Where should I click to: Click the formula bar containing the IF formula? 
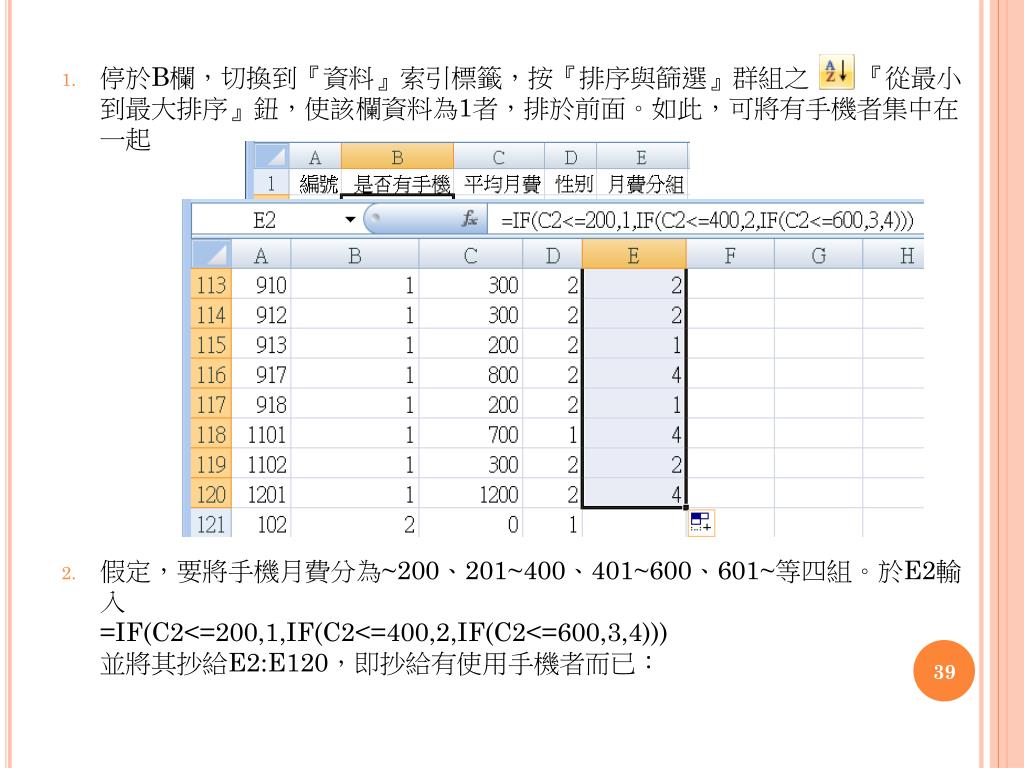[x=707, y=220]
